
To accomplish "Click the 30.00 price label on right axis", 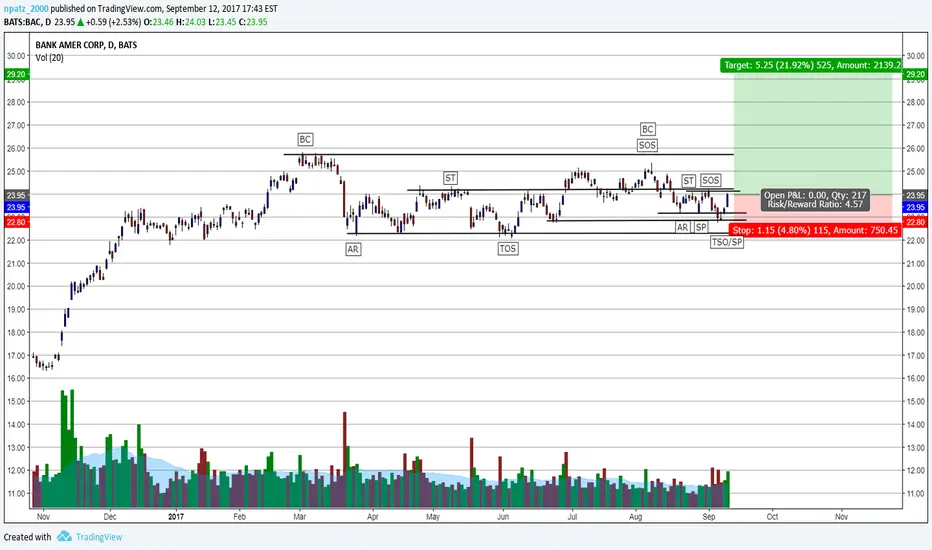I will point(915,56).
